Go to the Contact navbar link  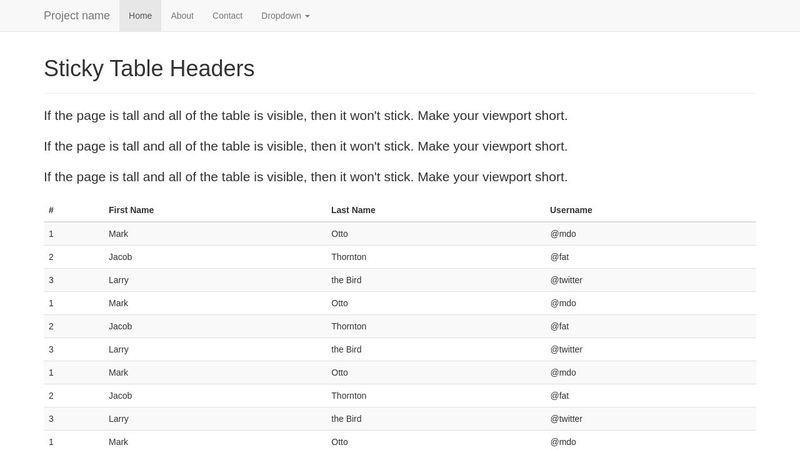[227, 16]
